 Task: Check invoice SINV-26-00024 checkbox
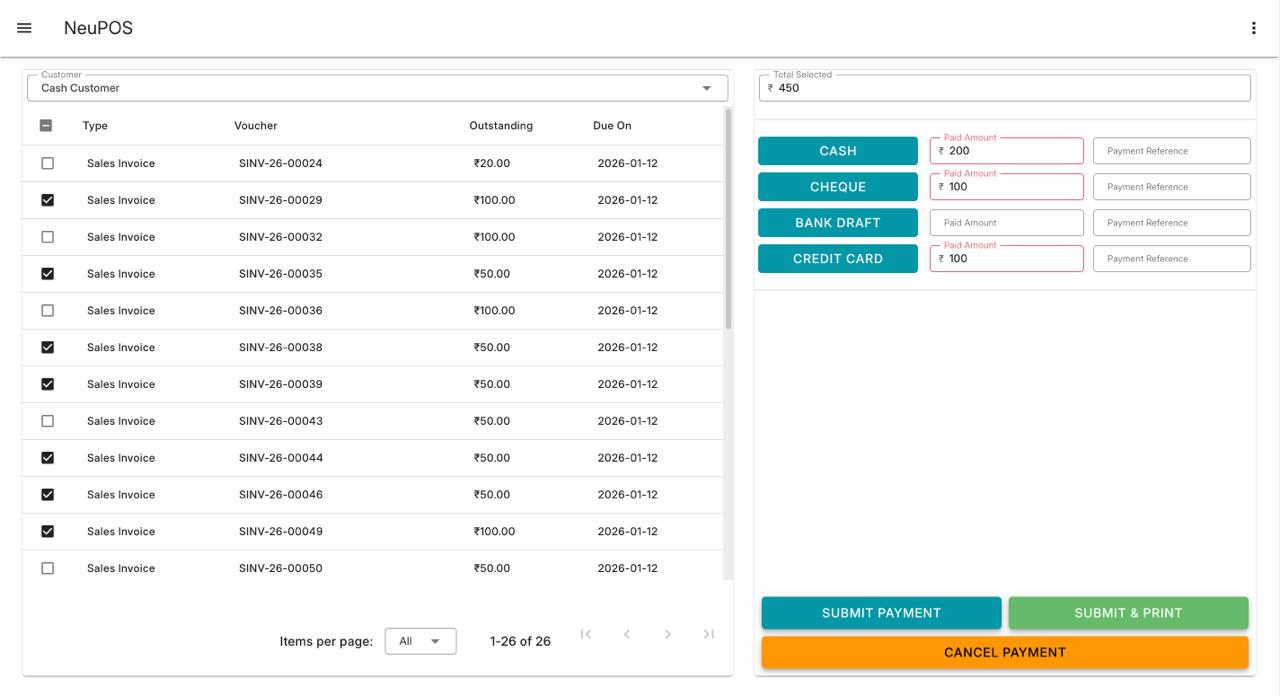tap(47, 163)
